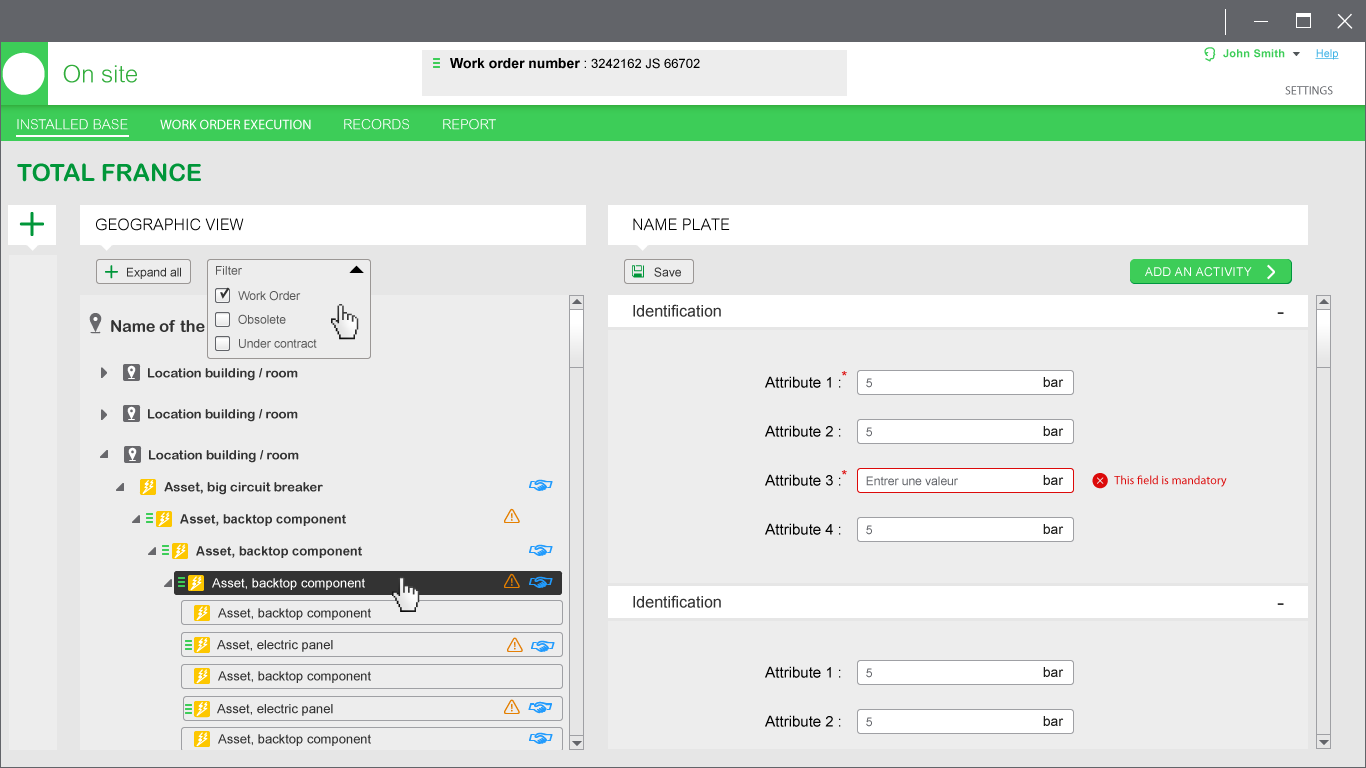1366x768 pixels.
Task: Click handshake icon on big circuit breaker row
Action: (541, 486)
